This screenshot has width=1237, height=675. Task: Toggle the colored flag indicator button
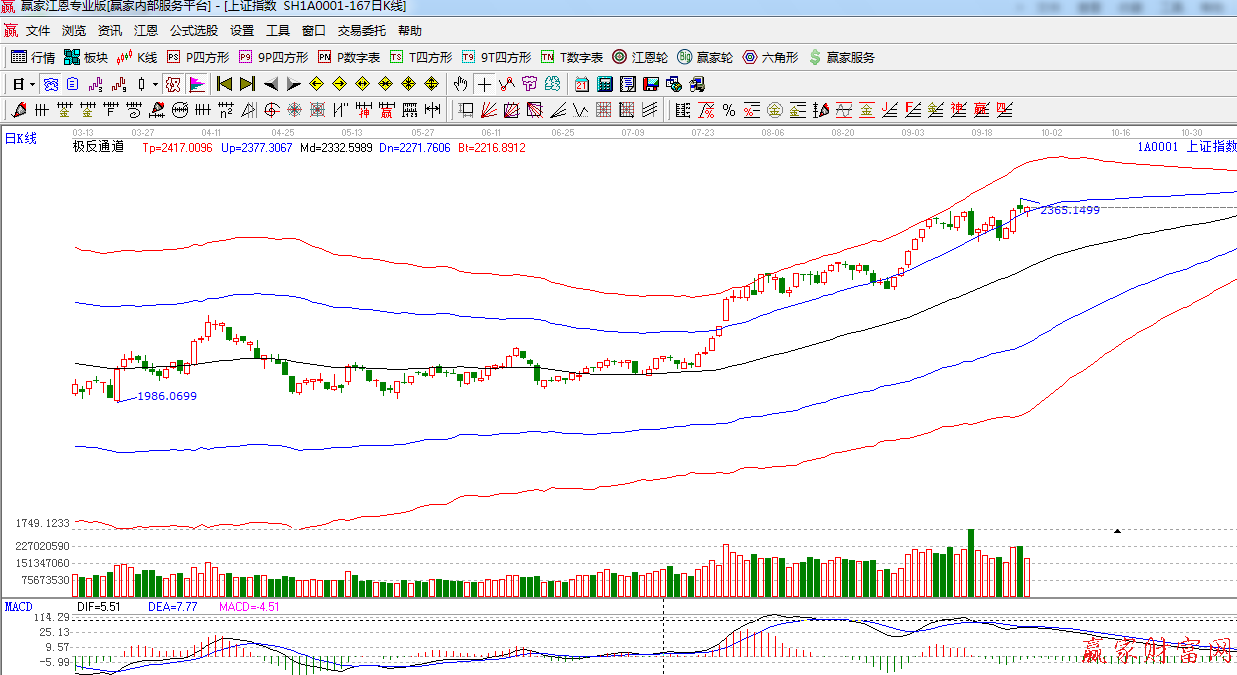(196, 83)
